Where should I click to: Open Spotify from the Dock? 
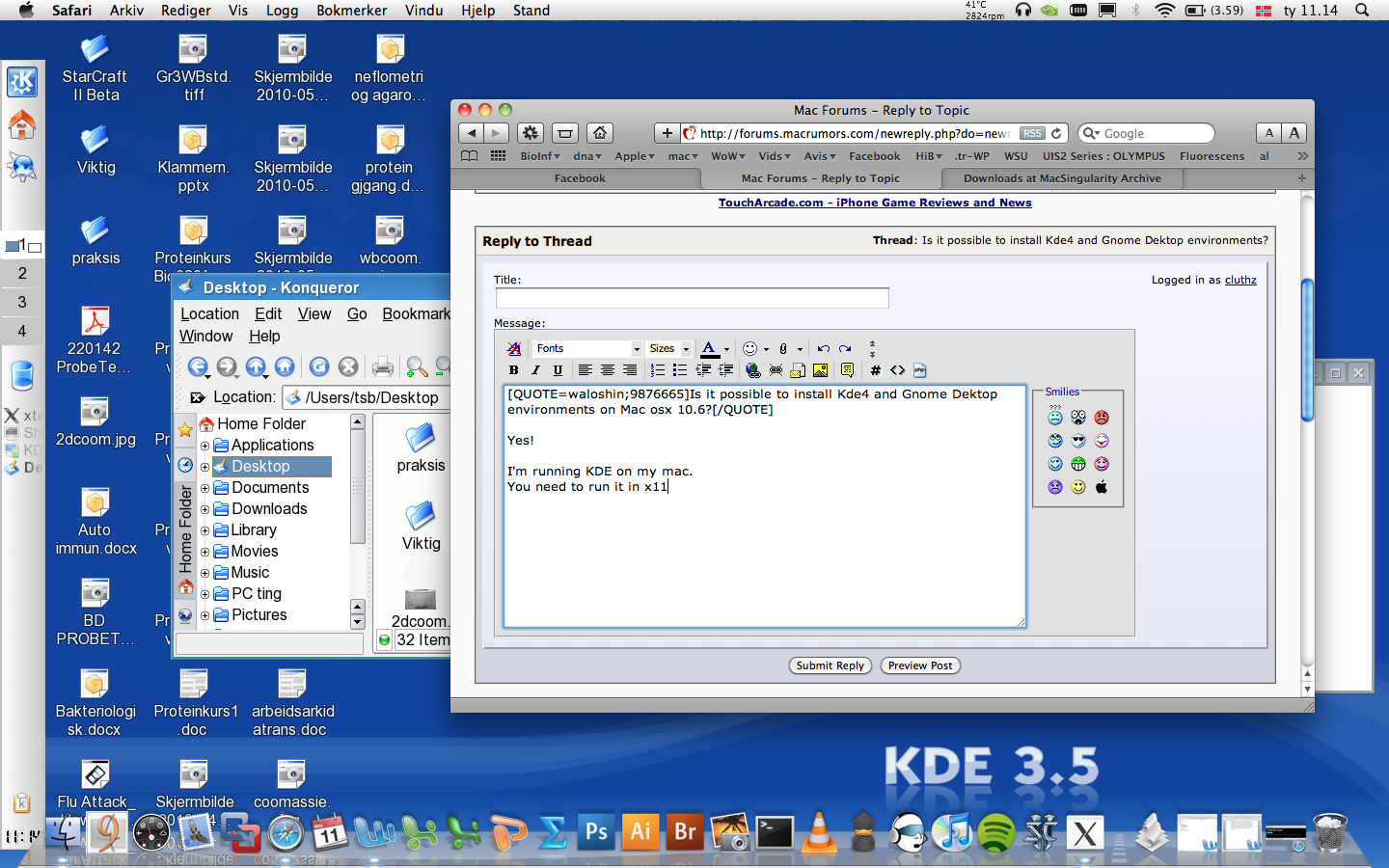995,831
